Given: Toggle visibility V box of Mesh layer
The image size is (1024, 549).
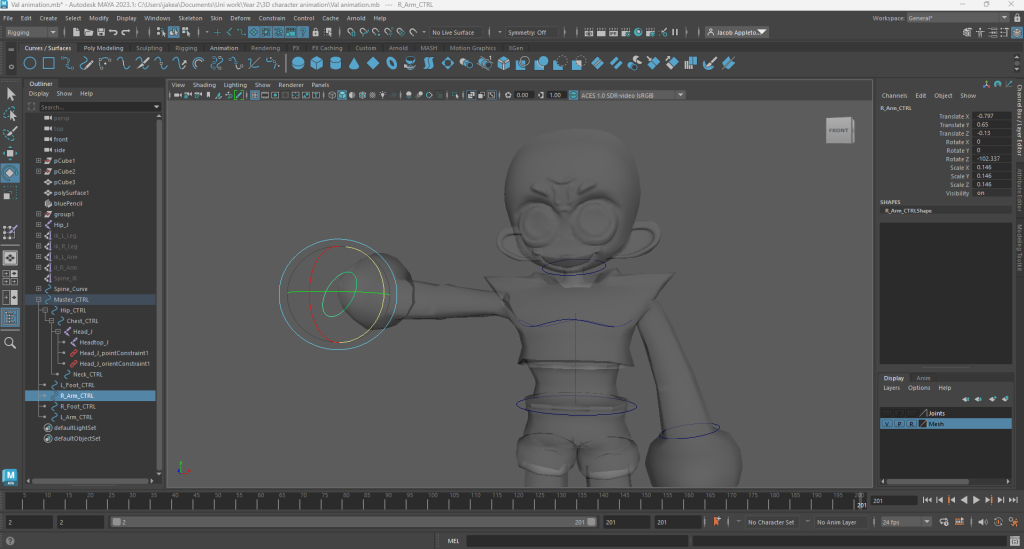Looking at the screenshot, I should (886, 424).
